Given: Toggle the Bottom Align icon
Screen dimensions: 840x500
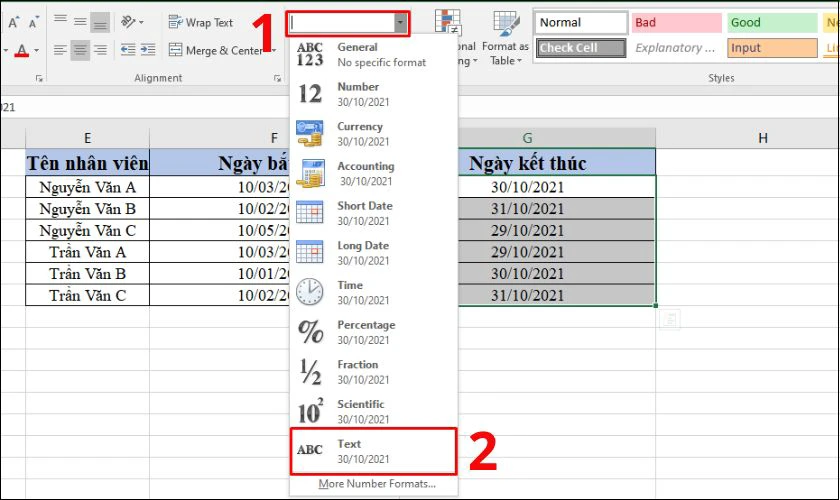Looking at the screenshot, I should point(100,22).
